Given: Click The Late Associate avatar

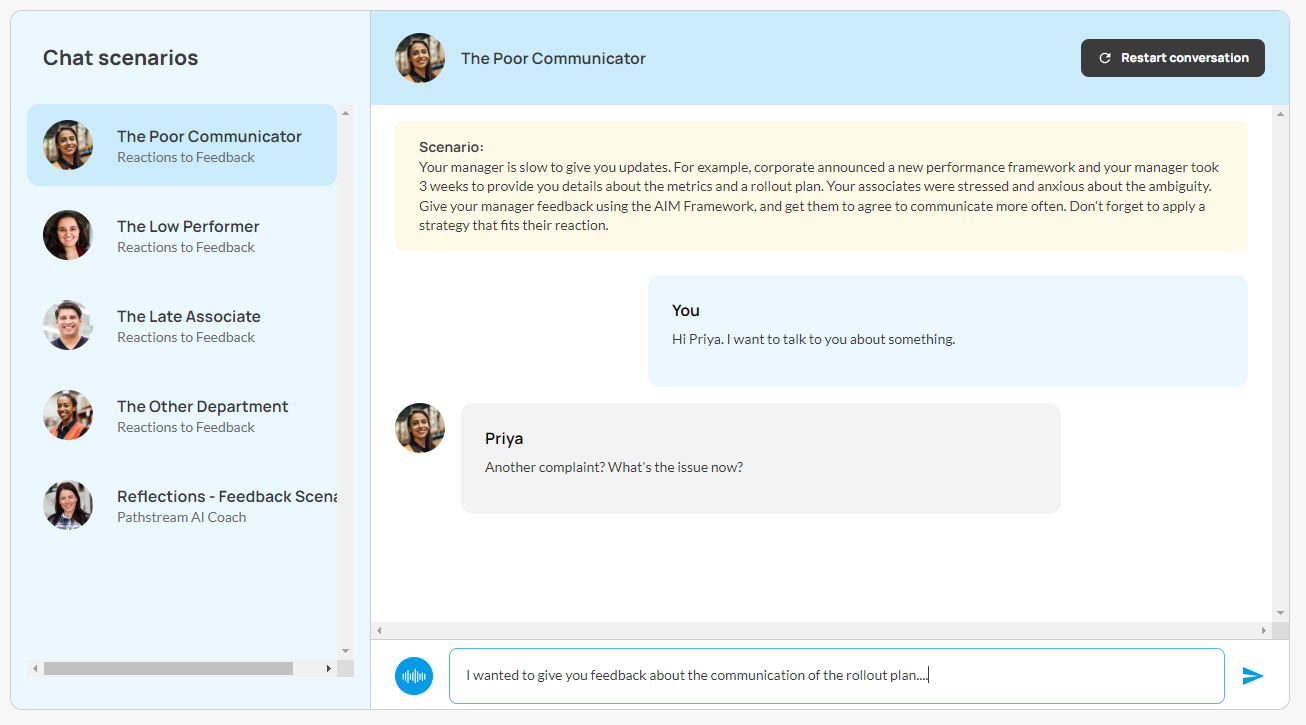Looking at the screenshot, I should coord(68,325).
